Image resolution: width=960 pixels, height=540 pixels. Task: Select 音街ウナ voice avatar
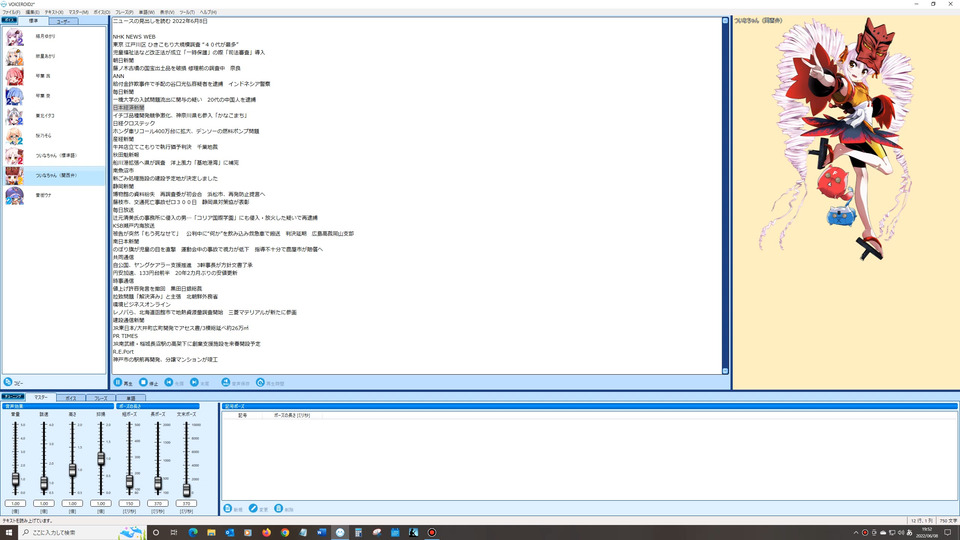point(14,195)
